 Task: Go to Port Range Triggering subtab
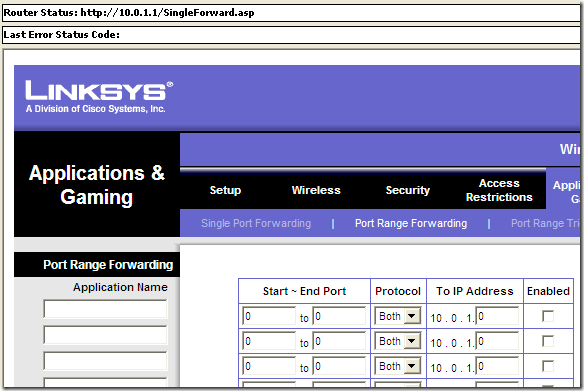[x=545, y=223]
